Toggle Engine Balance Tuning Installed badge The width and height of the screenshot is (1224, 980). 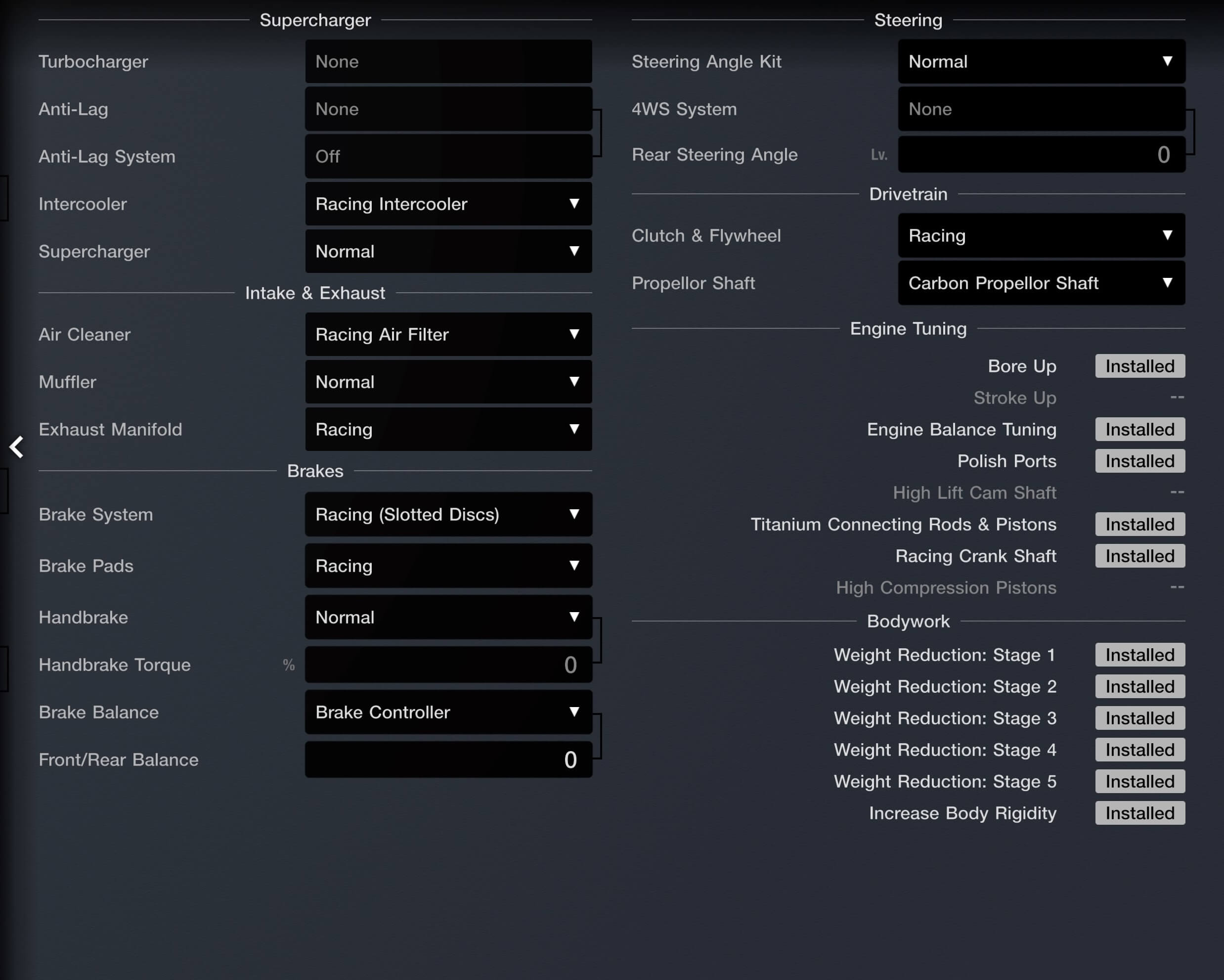pyautogui.click(x=1139, y=429)
